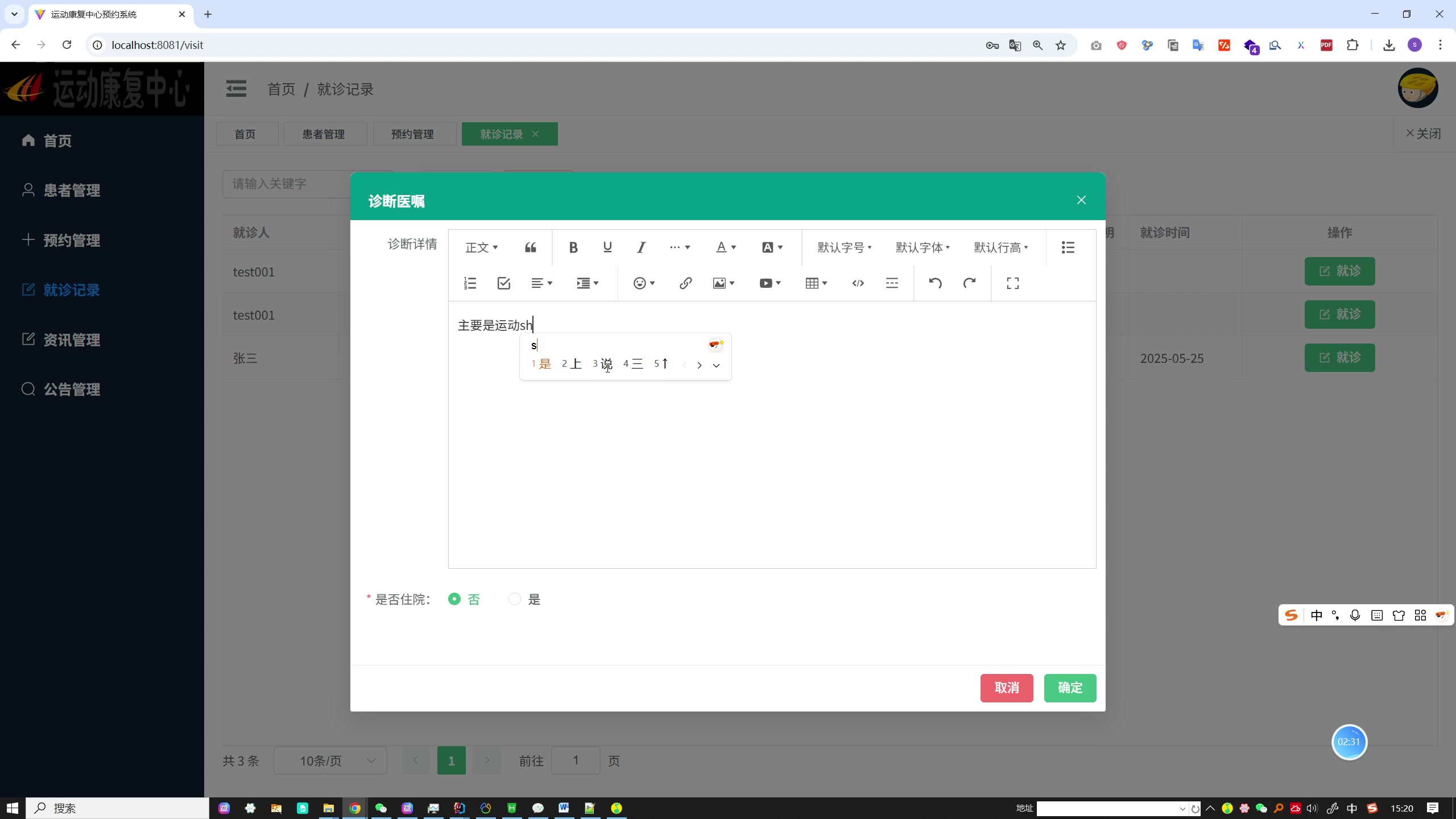
Task: Choose IME candidate 2 上
Action: click(572, 364)
